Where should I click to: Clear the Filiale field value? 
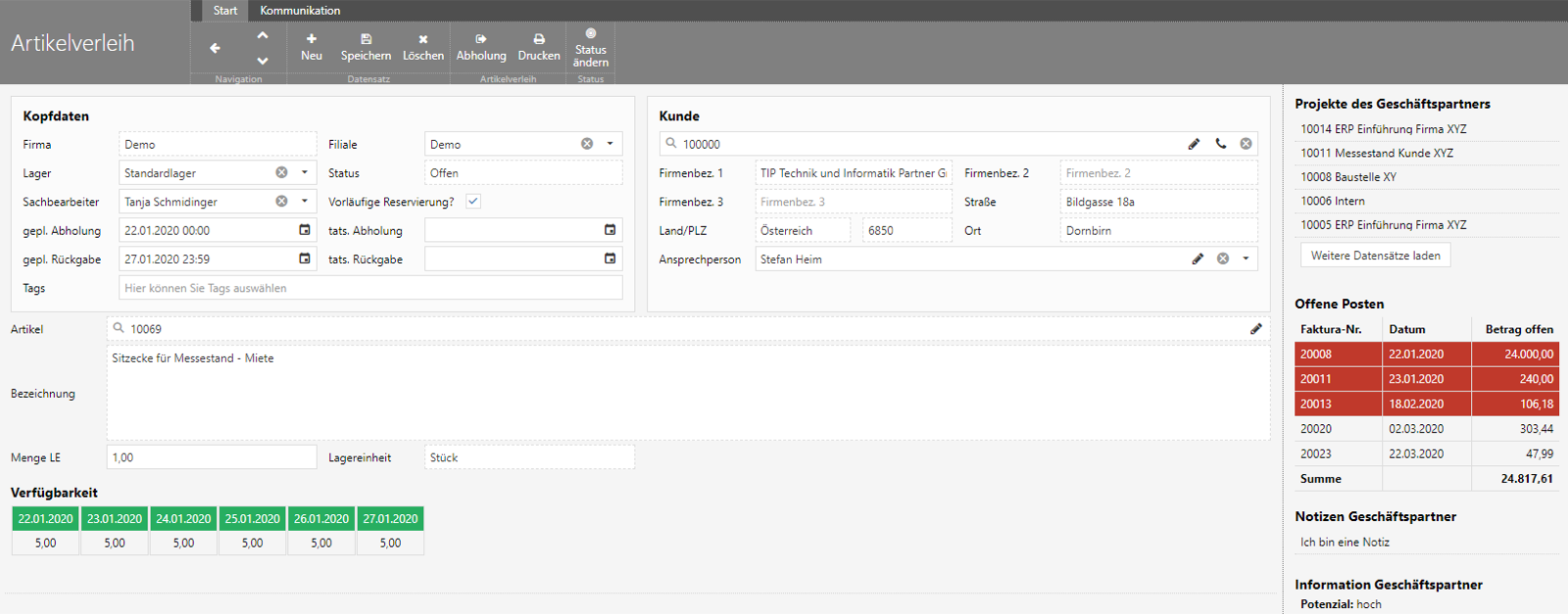[x=587, y=144]
